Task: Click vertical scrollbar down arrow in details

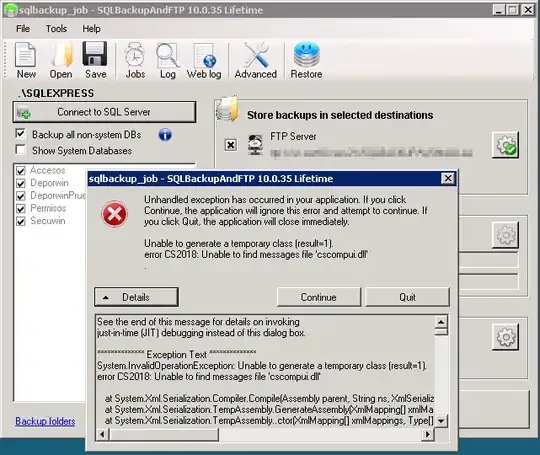Action: 441,421
